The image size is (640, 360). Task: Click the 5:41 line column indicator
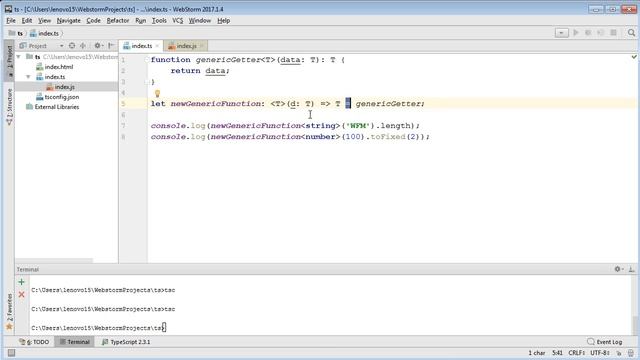(x=557, y=353)
